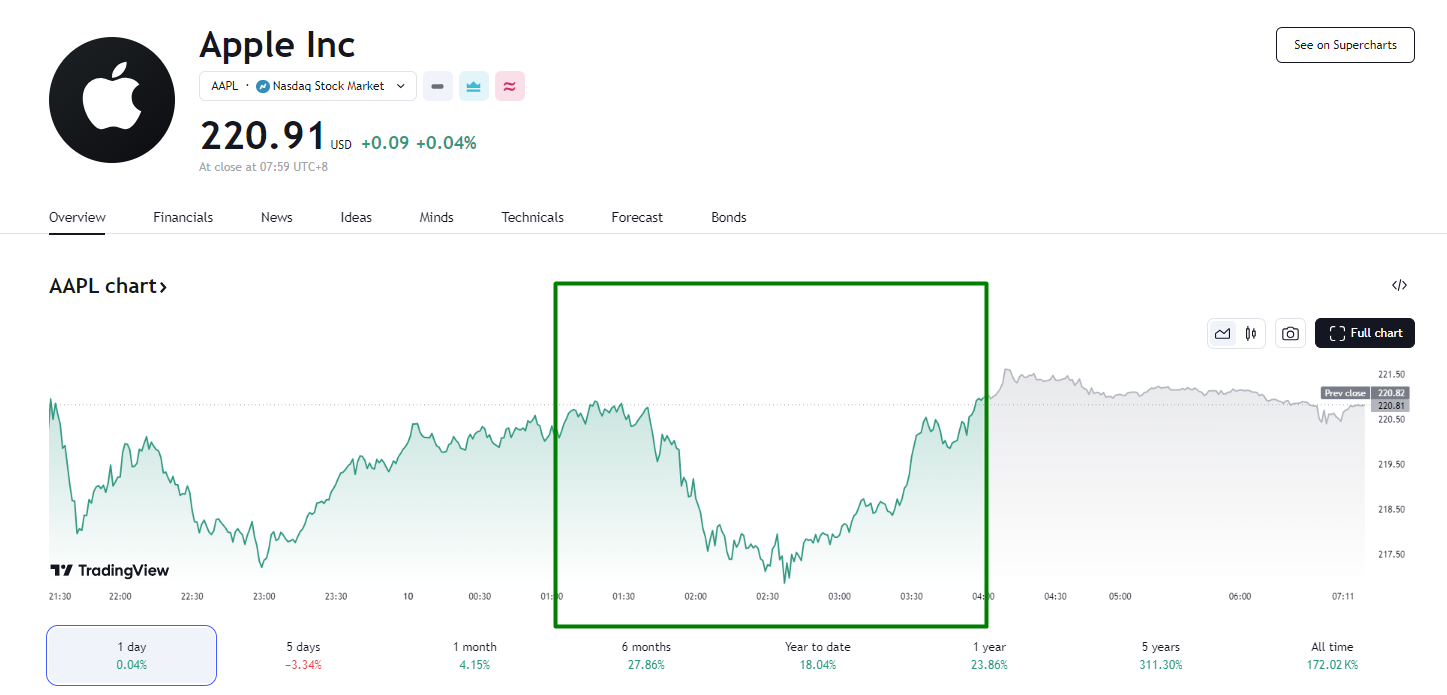Switch to the Financials tab
Screen dimensions: 1447x695
[183, 217]
